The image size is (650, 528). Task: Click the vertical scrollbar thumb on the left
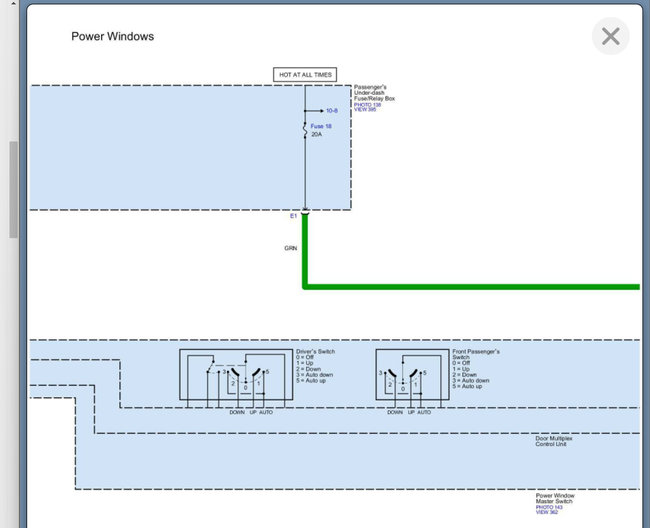(14, 189)
